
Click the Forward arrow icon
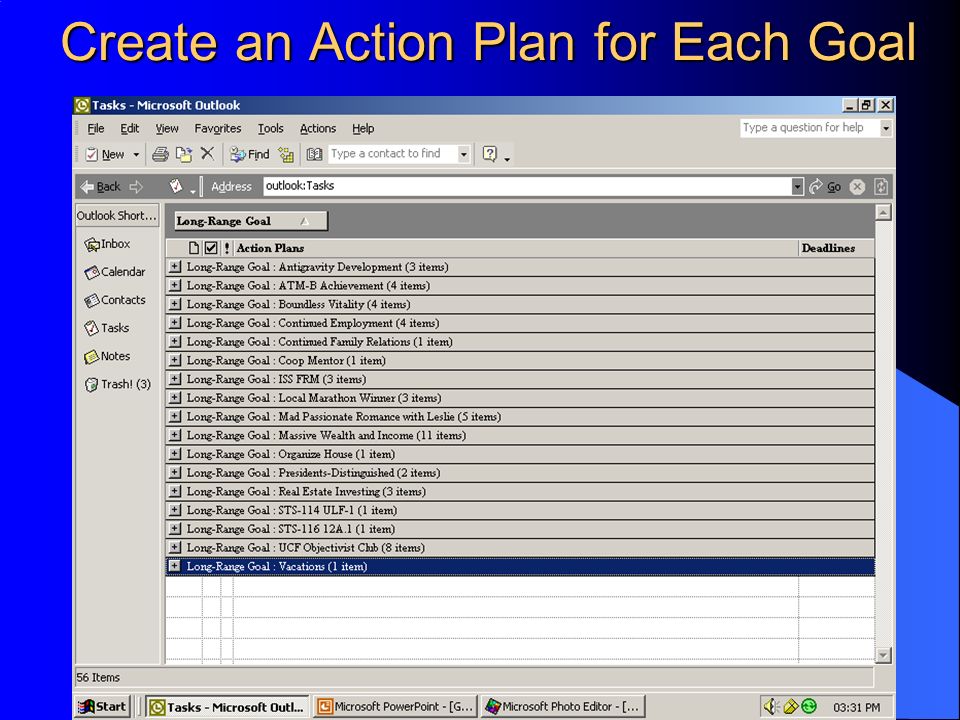coord(136,187)
